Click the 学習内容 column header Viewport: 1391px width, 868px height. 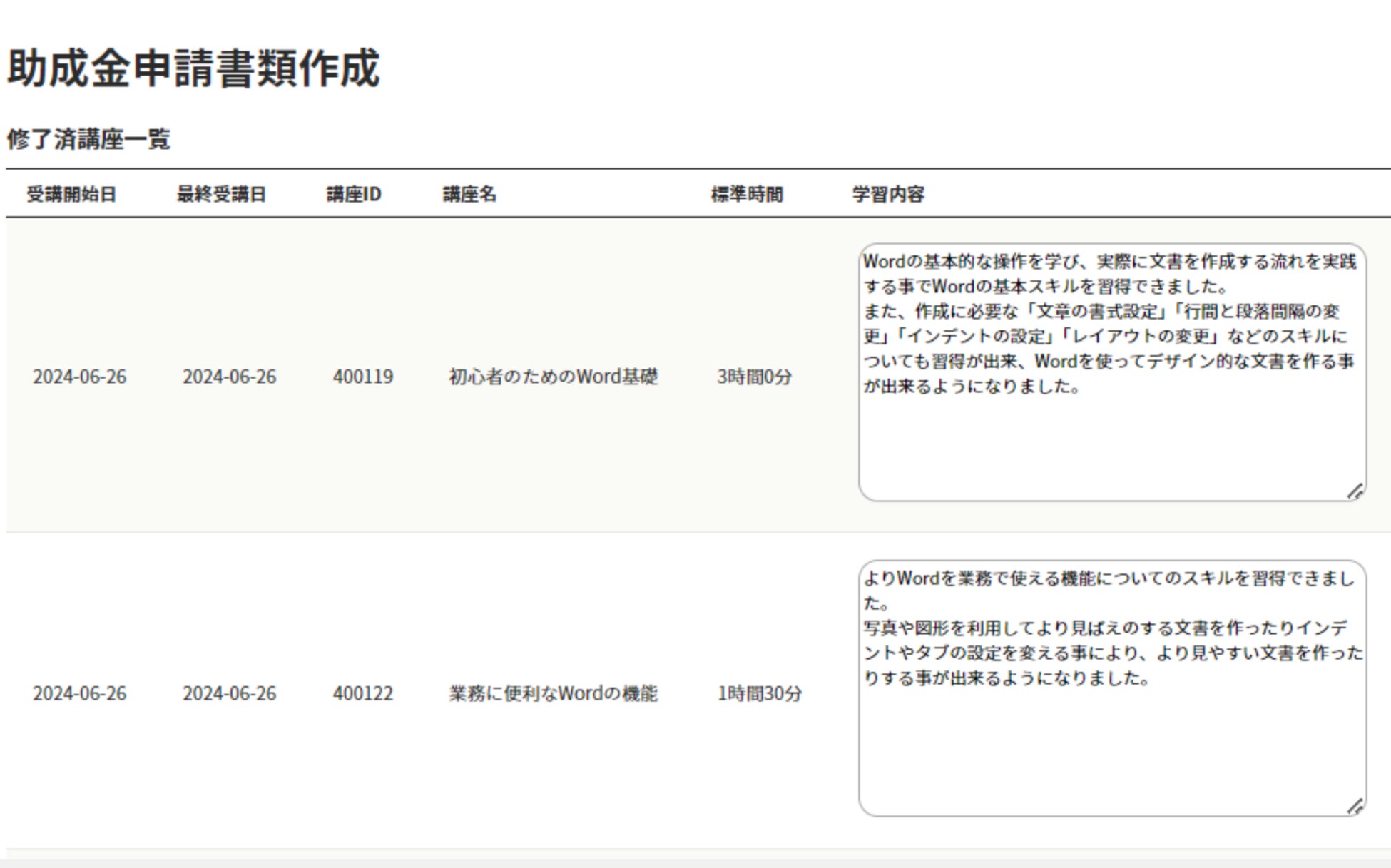pyautogui.click(x=888, y=194)
